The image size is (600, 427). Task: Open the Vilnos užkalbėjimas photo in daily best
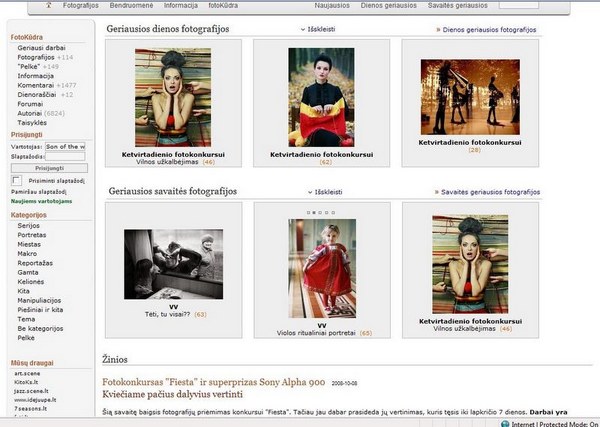coord(173,97)
